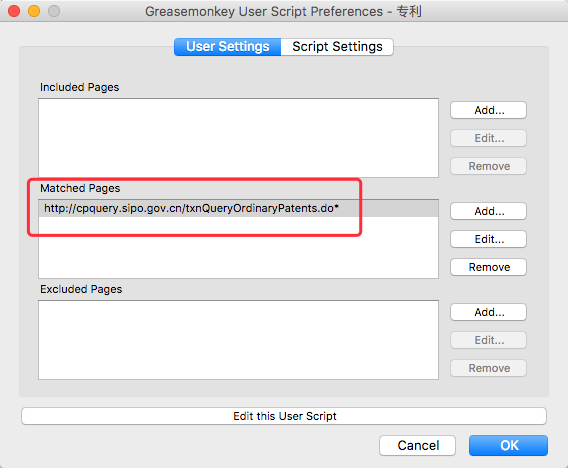Close the Greasemonkey preferences window
The image size is (568, 468).
14,11
